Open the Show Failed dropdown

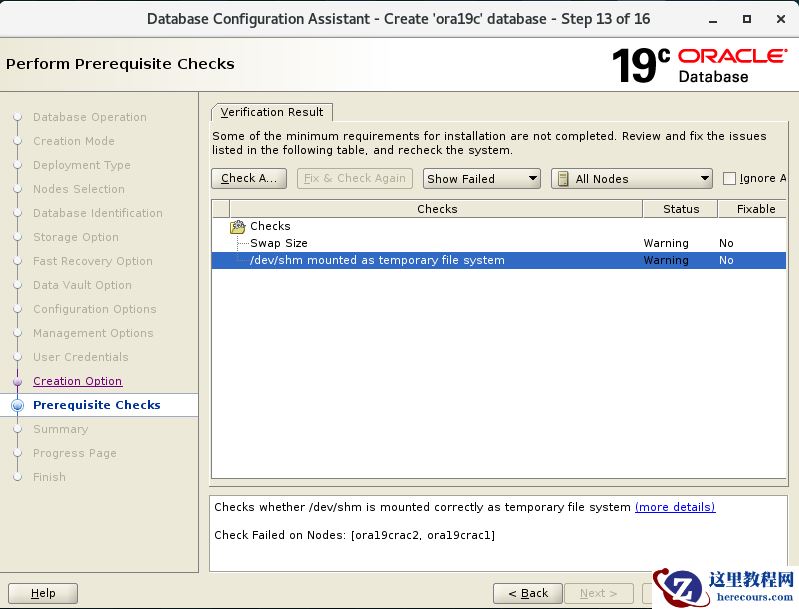pos(482,179)
